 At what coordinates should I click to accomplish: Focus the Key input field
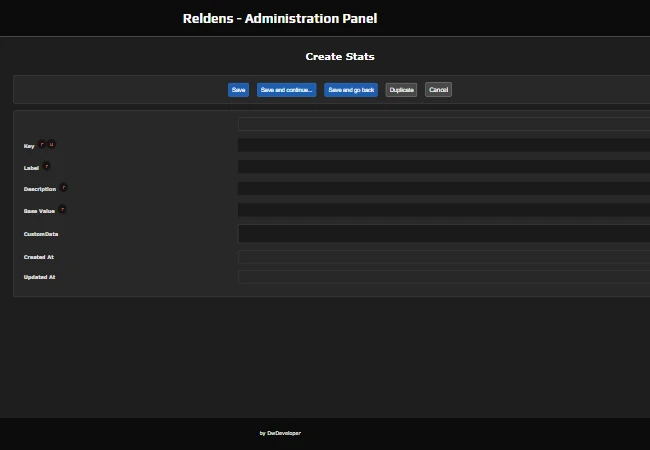click(x=444, y=145)
